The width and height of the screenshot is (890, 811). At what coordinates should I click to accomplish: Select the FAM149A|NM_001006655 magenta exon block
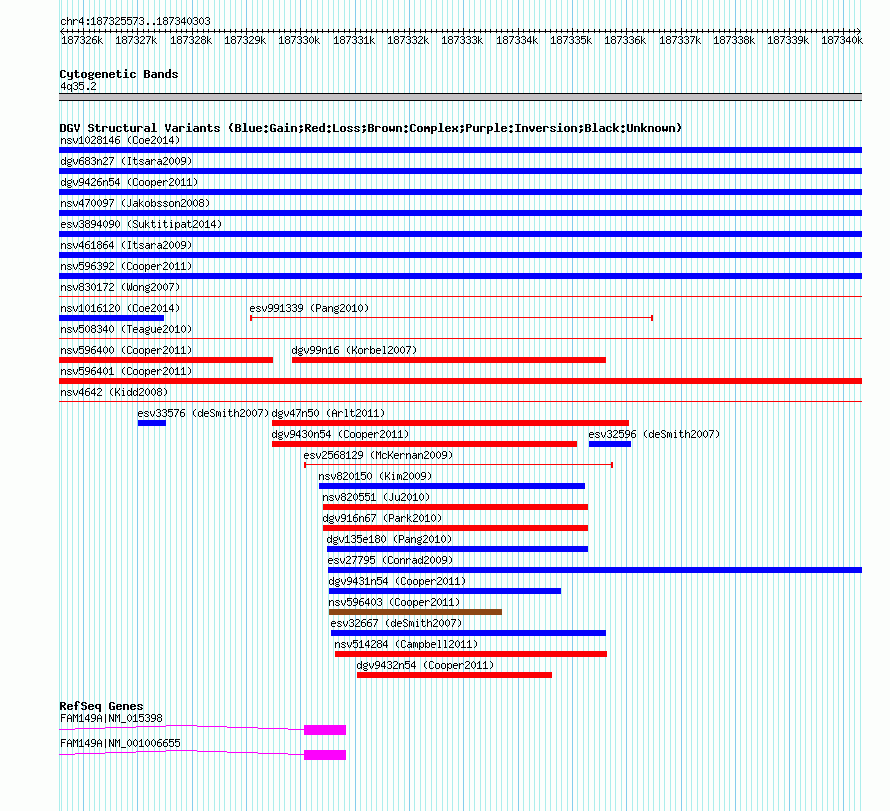[325, 755]
